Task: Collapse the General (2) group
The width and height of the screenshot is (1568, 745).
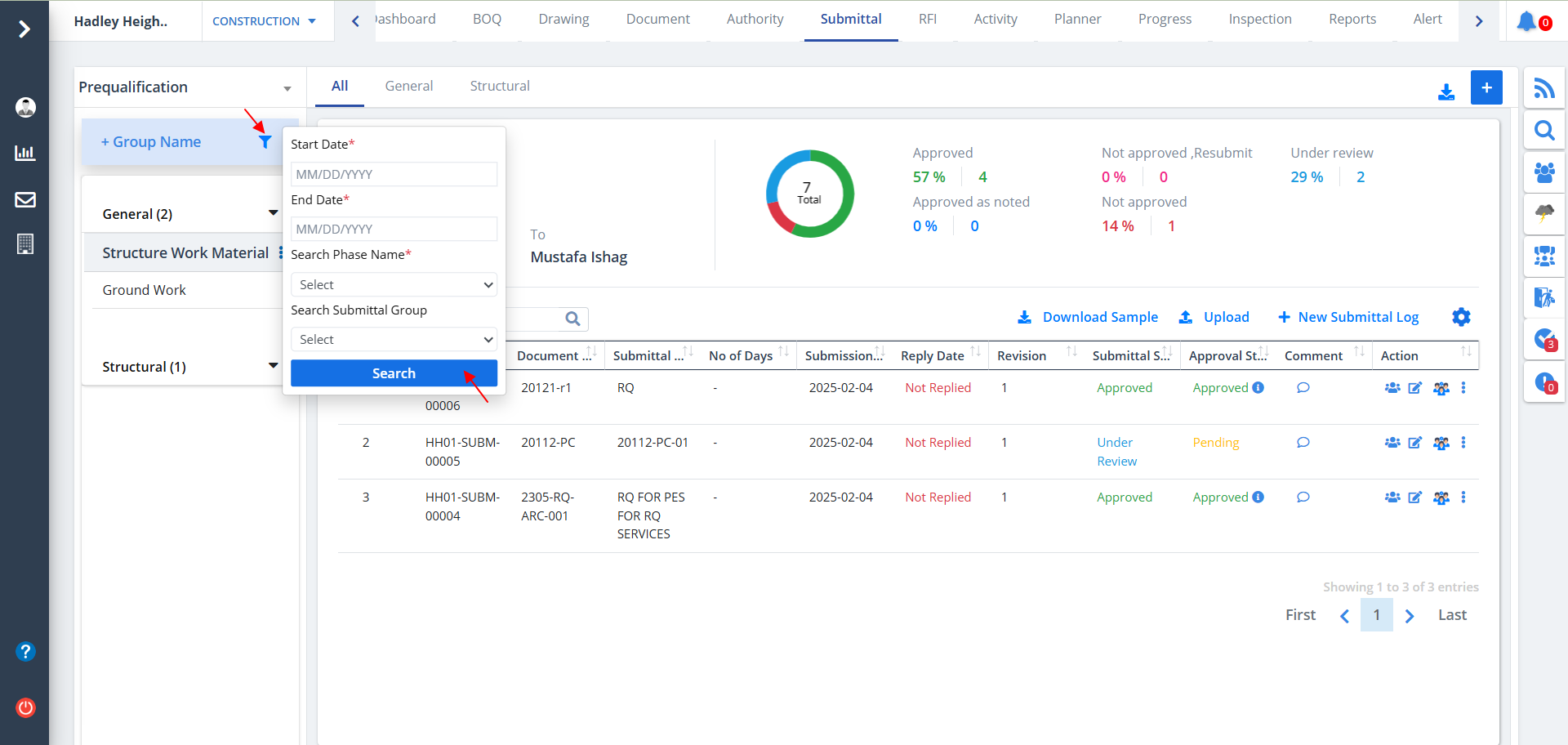Action: click(x=273, y=213)
